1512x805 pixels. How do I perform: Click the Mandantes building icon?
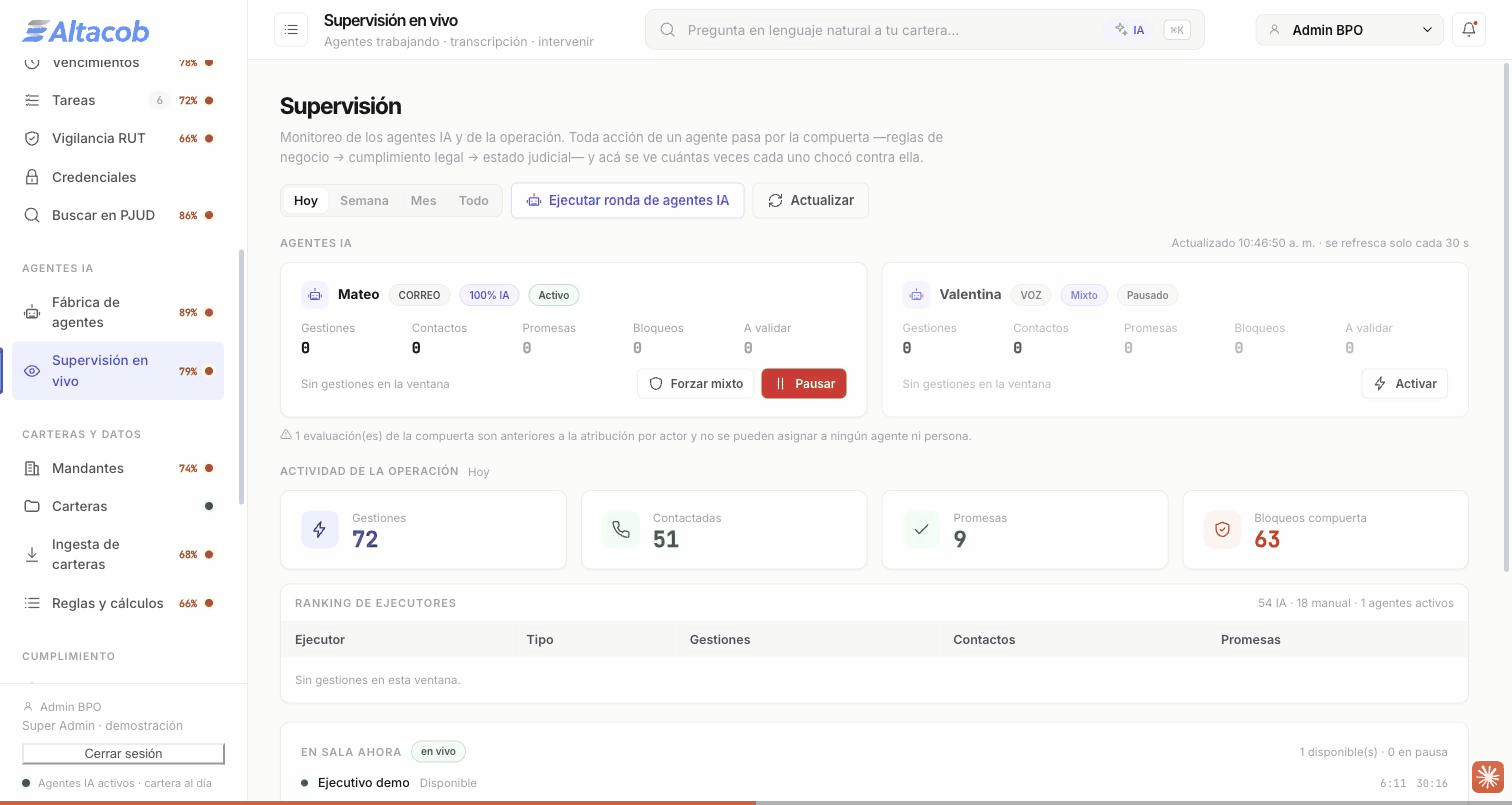point(32,468)
